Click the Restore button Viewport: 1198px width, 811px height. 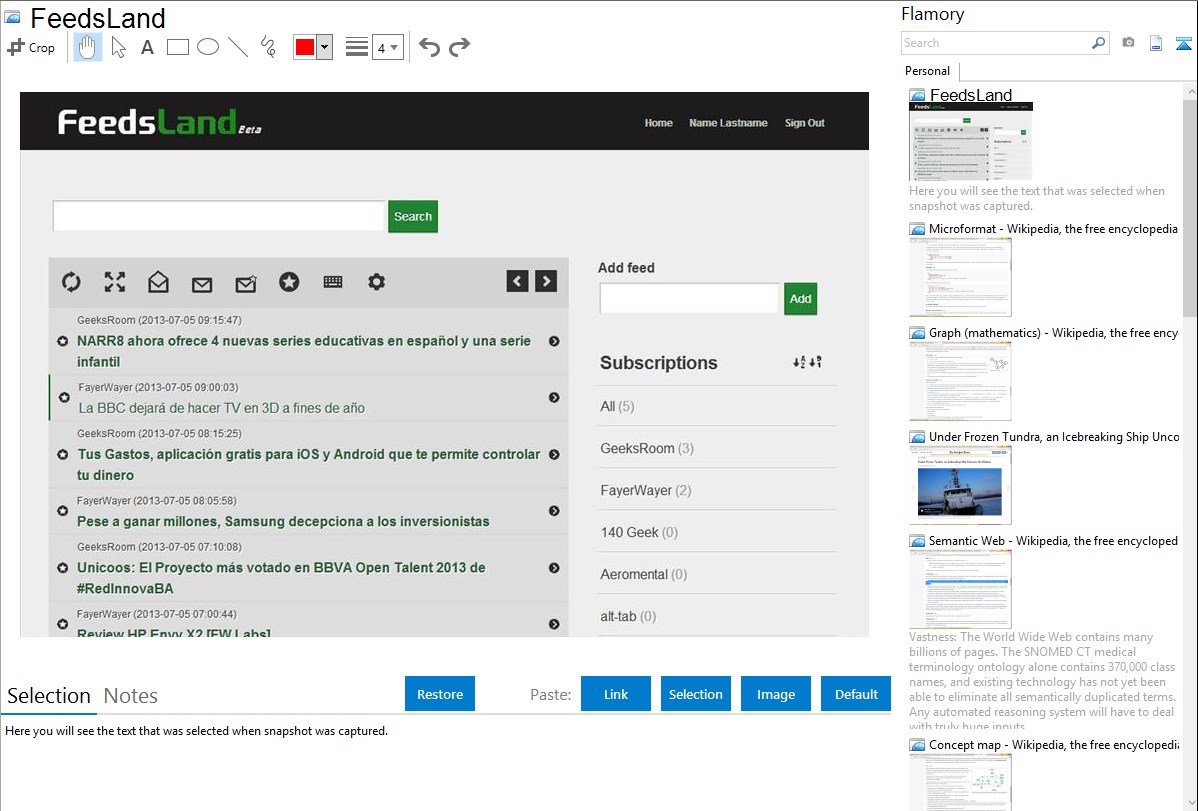[x=440, y=694]
